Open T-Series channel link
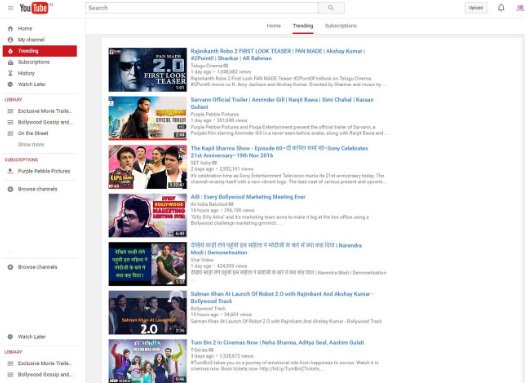The width and height of the screenshot is (525, 383). 200,350
